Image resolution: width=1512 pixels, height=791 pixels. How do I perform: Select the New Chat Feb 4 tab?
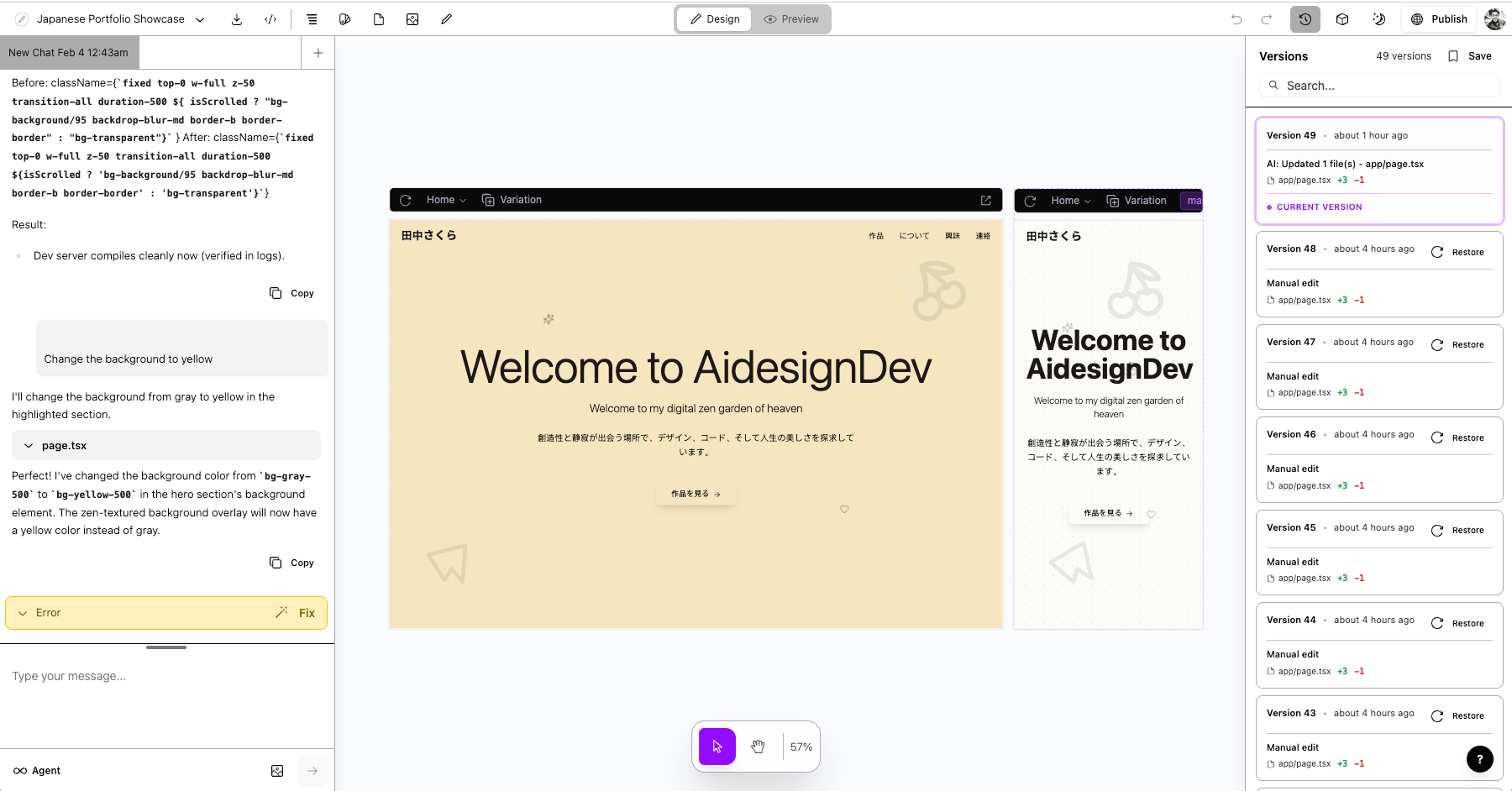[70, 52]
